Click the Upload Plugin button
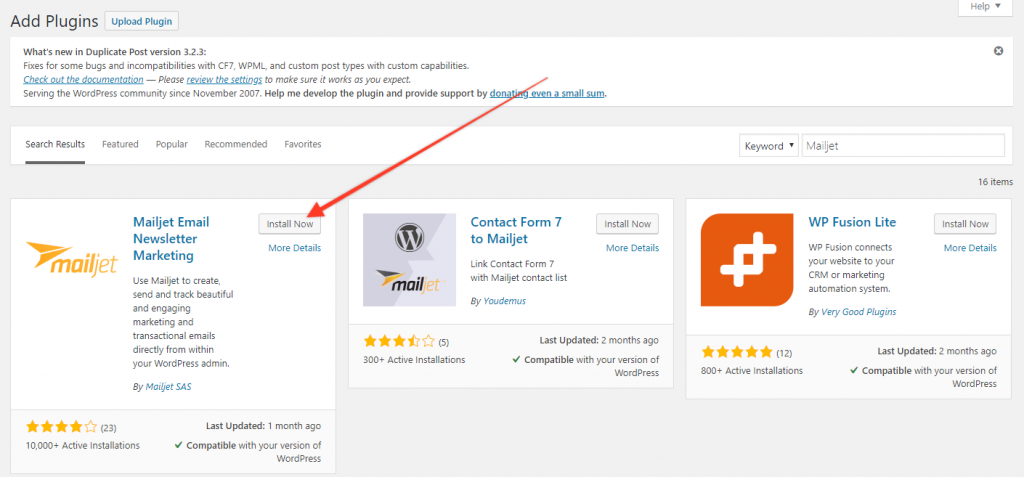1024x477 pixels. click(x=142, y=21)
